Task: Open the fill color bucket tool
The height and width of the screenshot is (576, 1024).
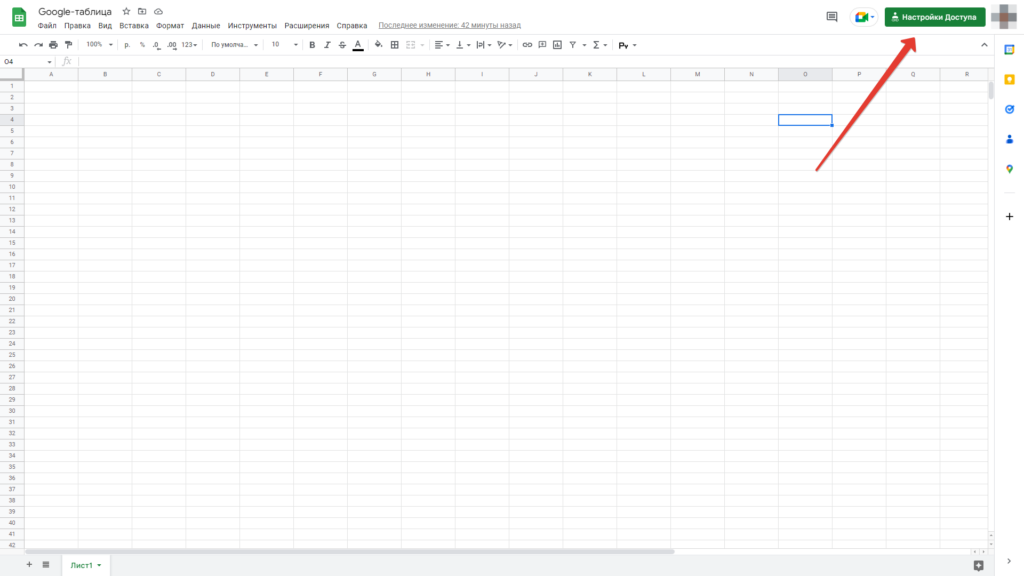Action: point(378,45)
